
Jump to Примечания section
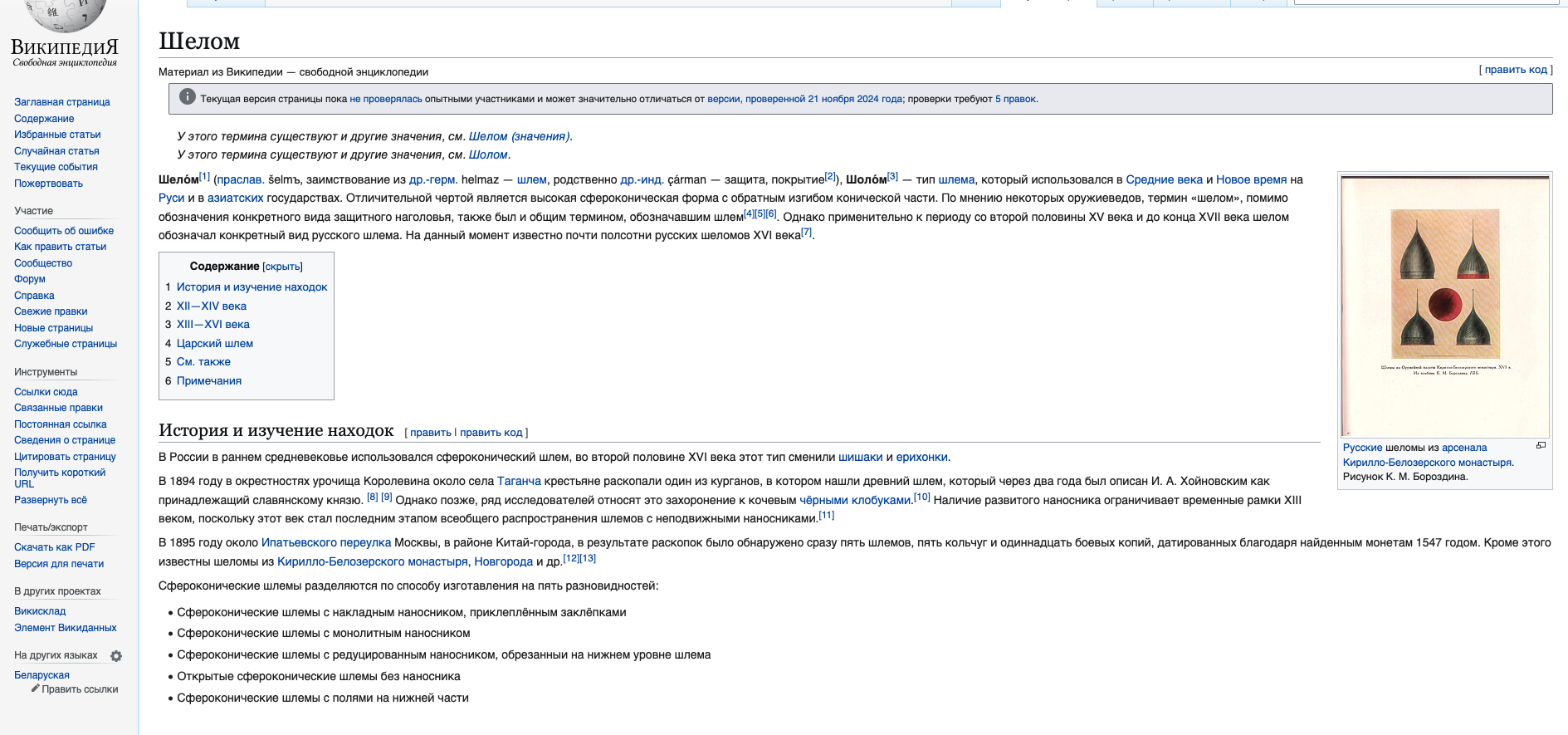click(x=209, y=381)
